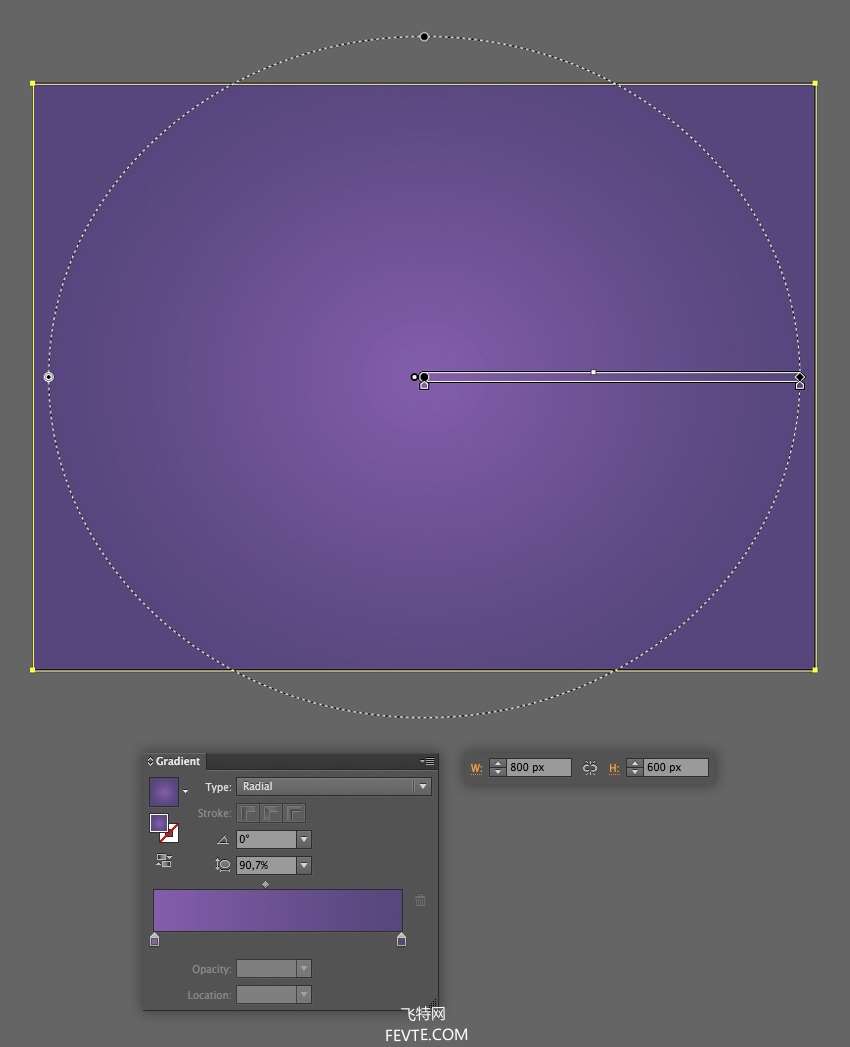Screen dimensions: 850x1047
Task: Click the resize grip of Gradient panel
Action: coord(434,1004)
